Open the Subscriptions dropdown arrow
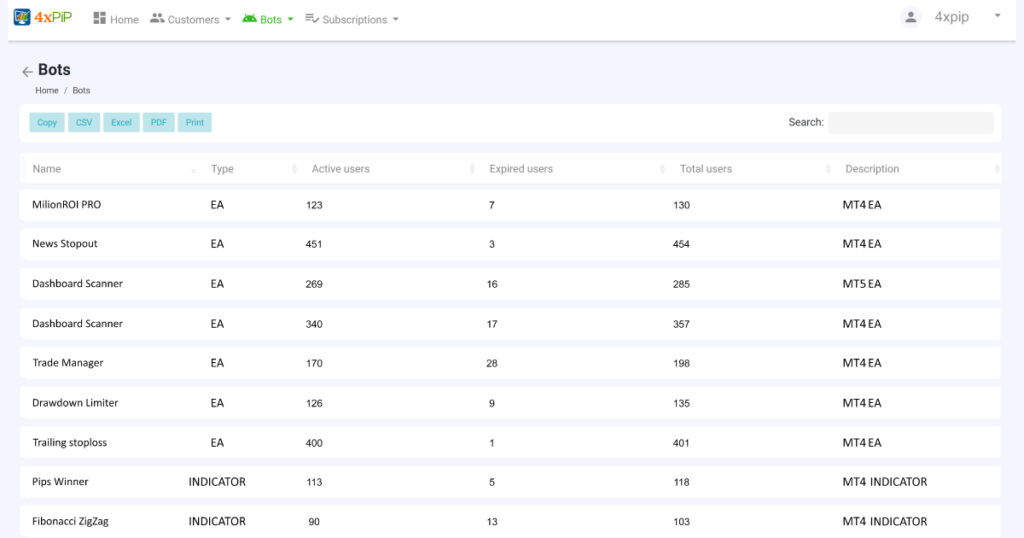The image size is (1024, 538). (x=396, y=20)
